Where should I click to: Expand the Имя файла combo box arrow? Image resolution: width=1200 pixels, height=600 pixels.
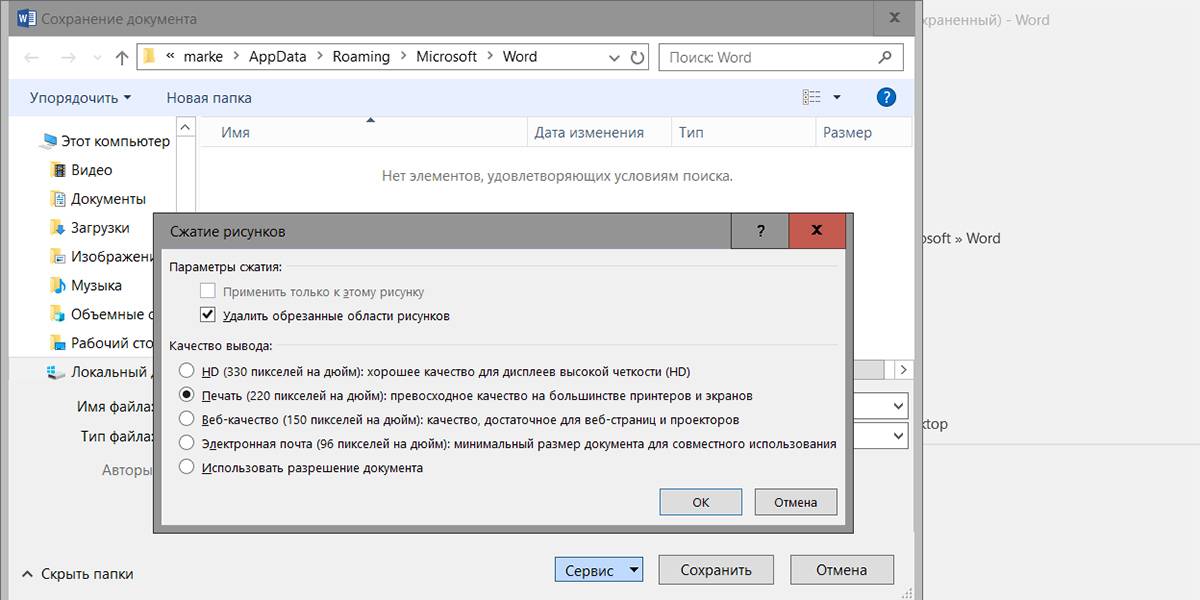tap(897, 406)
